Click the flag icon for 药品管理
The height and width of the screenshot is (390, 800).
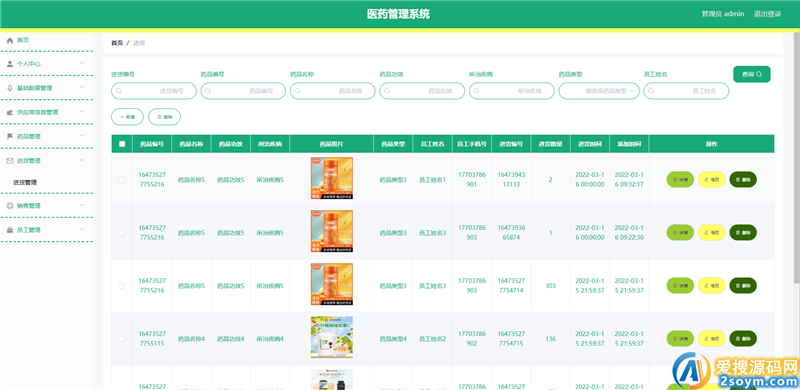(x=10, y=136)
